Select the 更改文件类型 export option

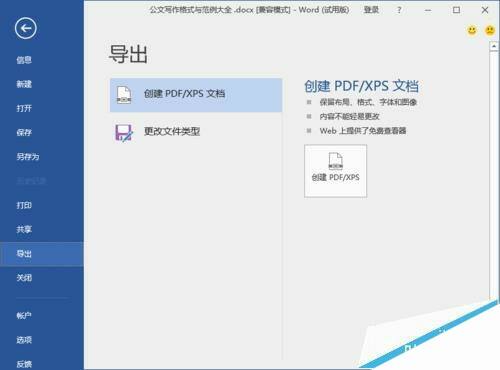tap(196, 132)
